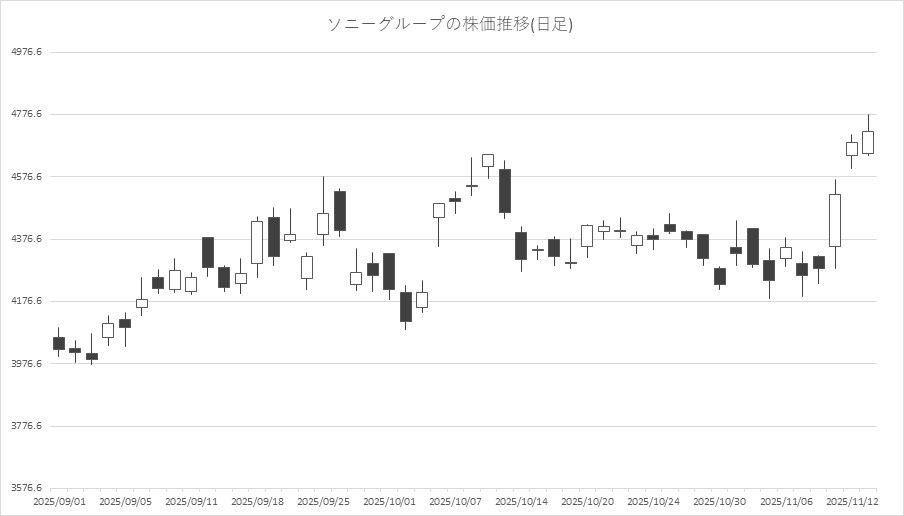Screen dimensions: 904x516
Task: Click the 3976.6 price axis label
Action: tap(25, 364)
